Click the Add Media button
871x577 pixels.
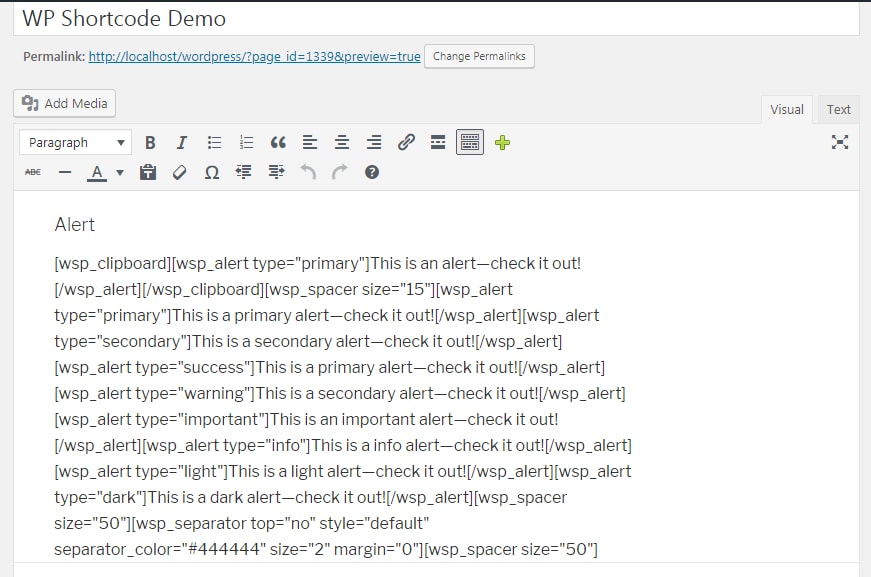[x=64, y=103]
